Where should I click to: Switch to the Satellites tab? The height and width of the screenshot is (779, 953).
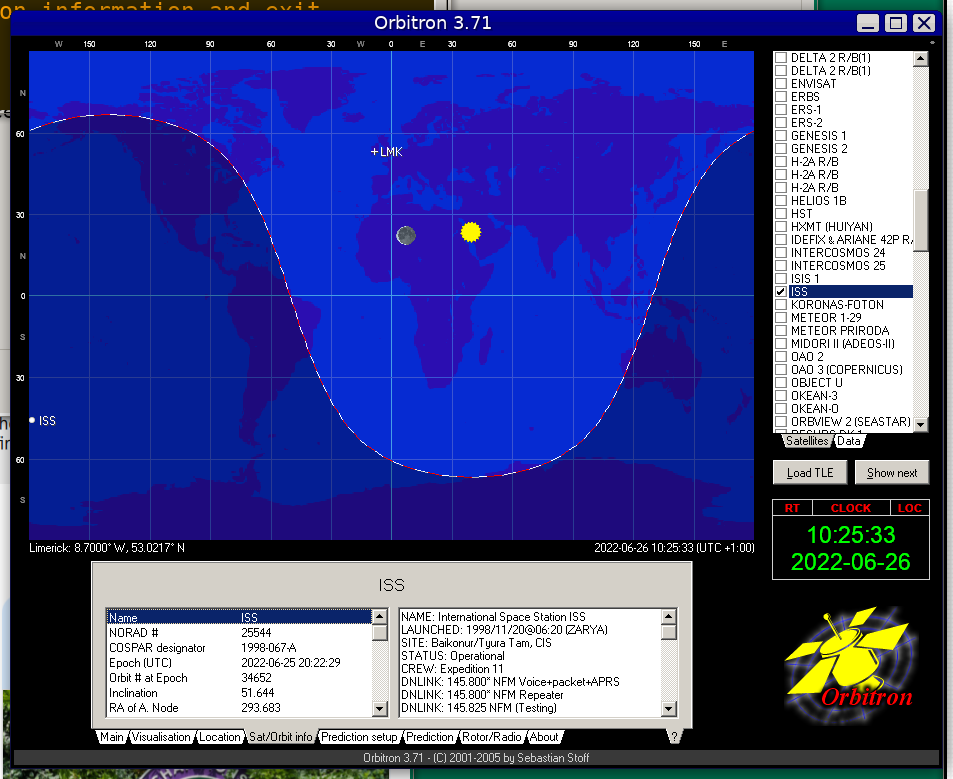point(807,441)
